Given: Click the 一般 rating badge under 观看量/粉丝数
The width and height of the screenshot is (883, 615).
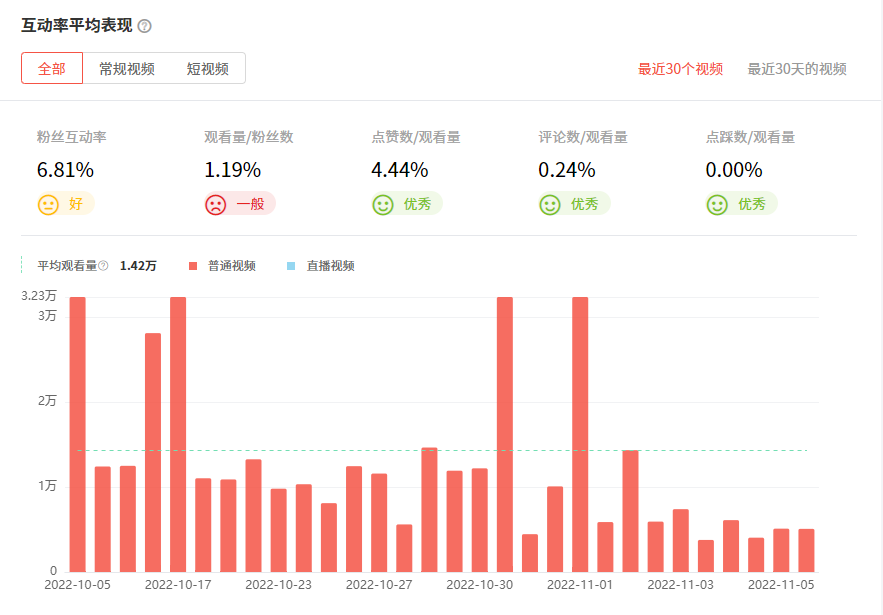Looking at the screenshot, I should (250, 204).
